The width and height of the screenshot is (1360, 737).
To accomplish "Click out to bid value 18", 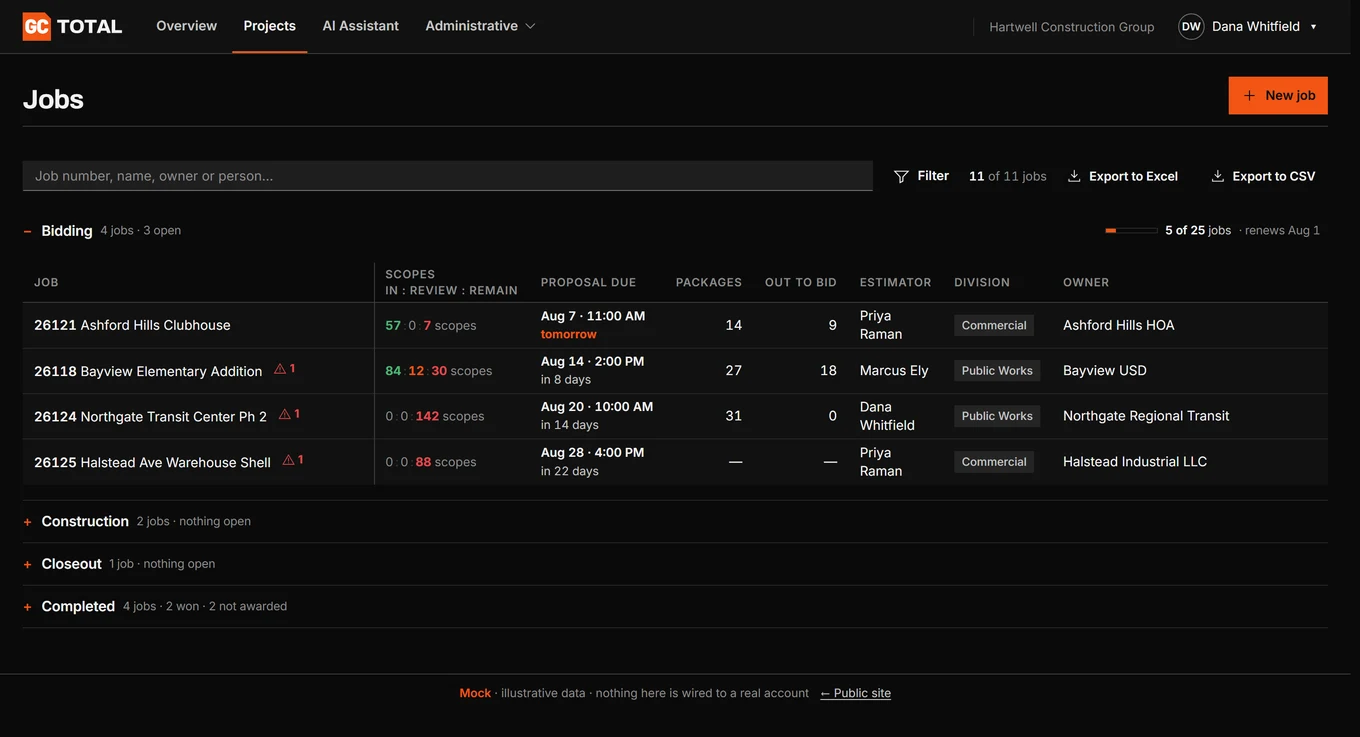I will (x=828, y=370).
